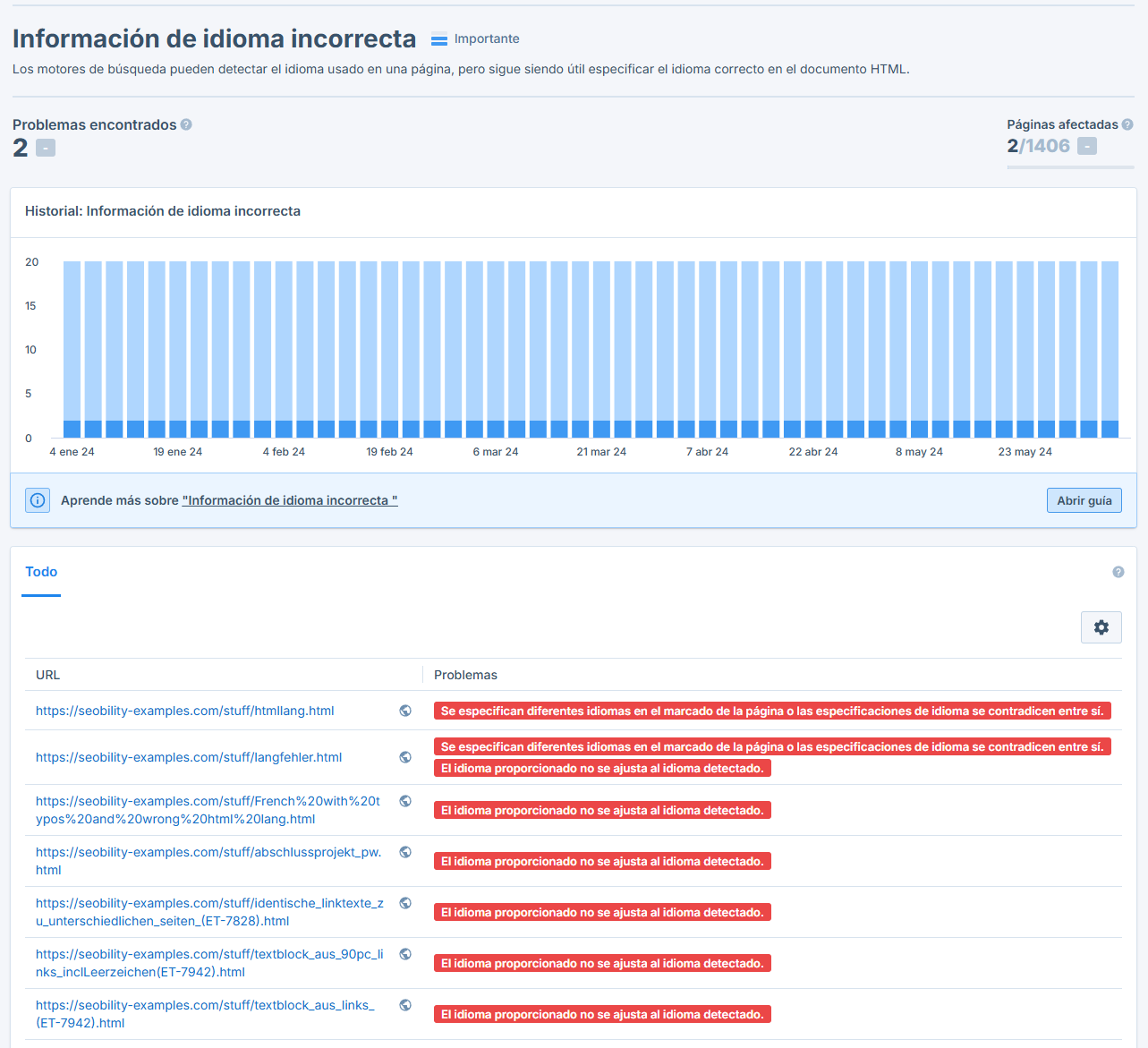Follow the Información de idioma incorrecta link
This screenshot has width=1148, height=1048.
pyautogui.click(x=290, y=500)
